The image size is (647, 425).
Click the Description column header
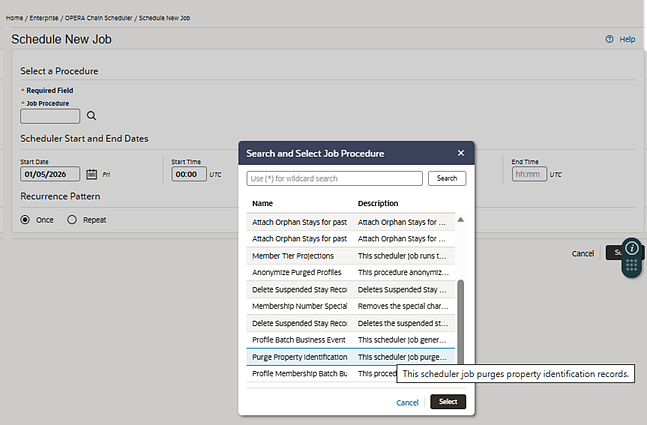[x=378, y=203]
